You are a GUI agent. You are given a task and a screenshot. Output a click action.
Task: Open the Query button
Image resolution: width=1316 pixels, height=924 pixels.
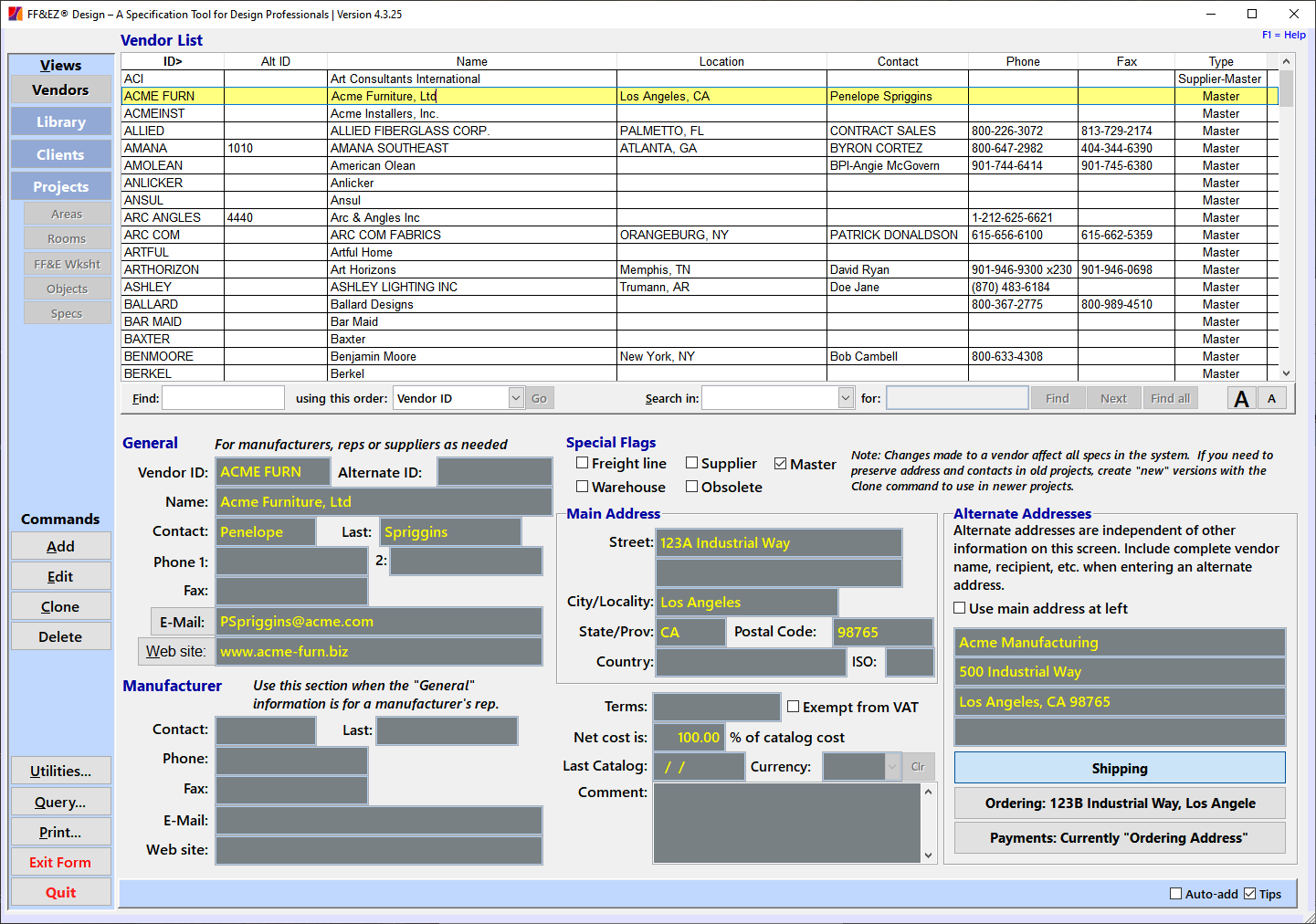click(60, 802)
